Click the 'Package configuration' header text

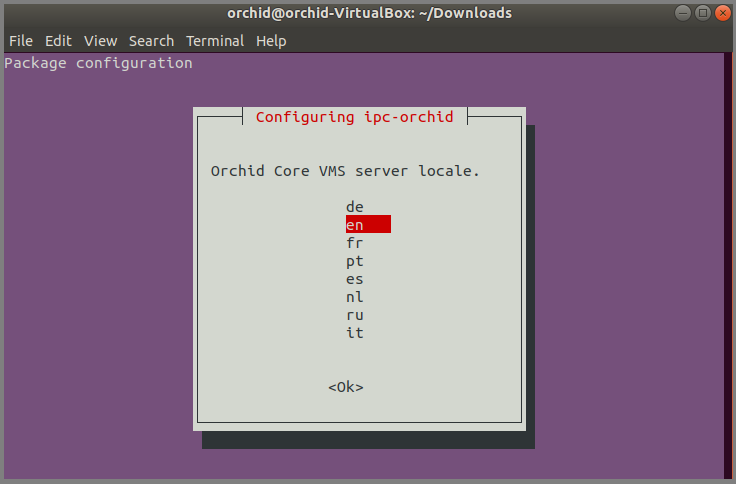[99, 63]
